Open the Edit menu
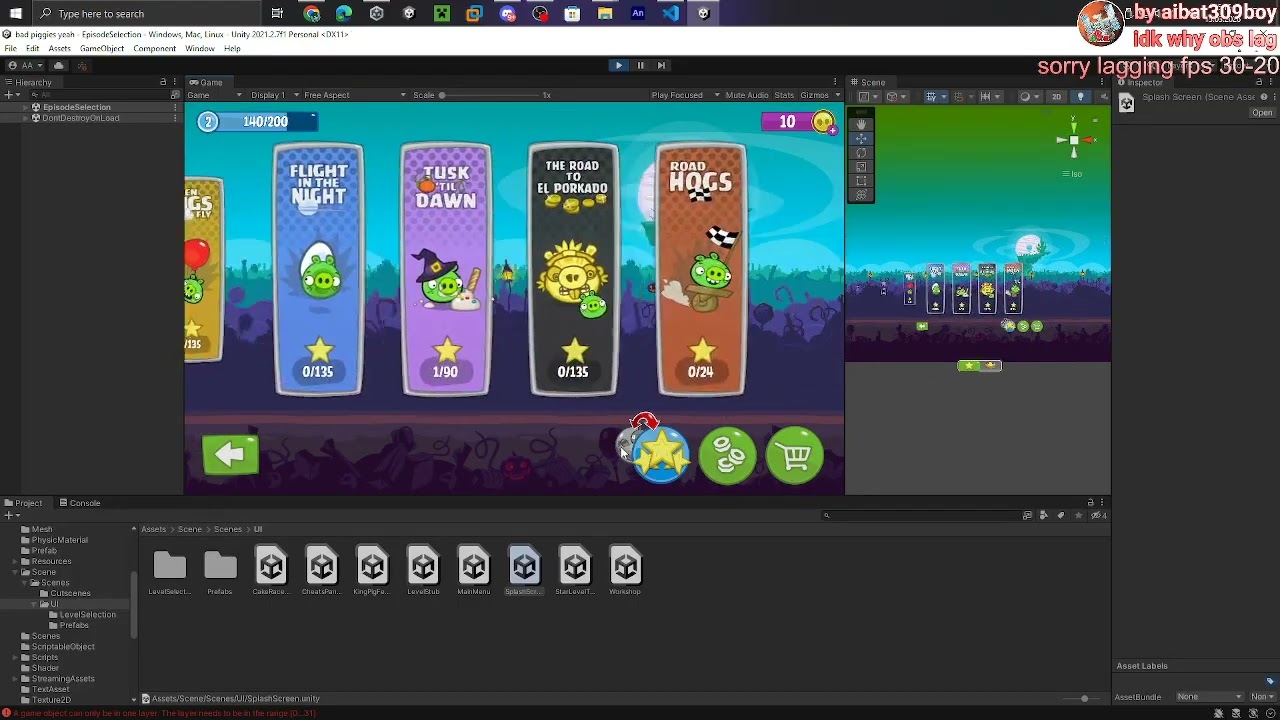This screenshot has width=1280, height=720. tap(33, 48)
